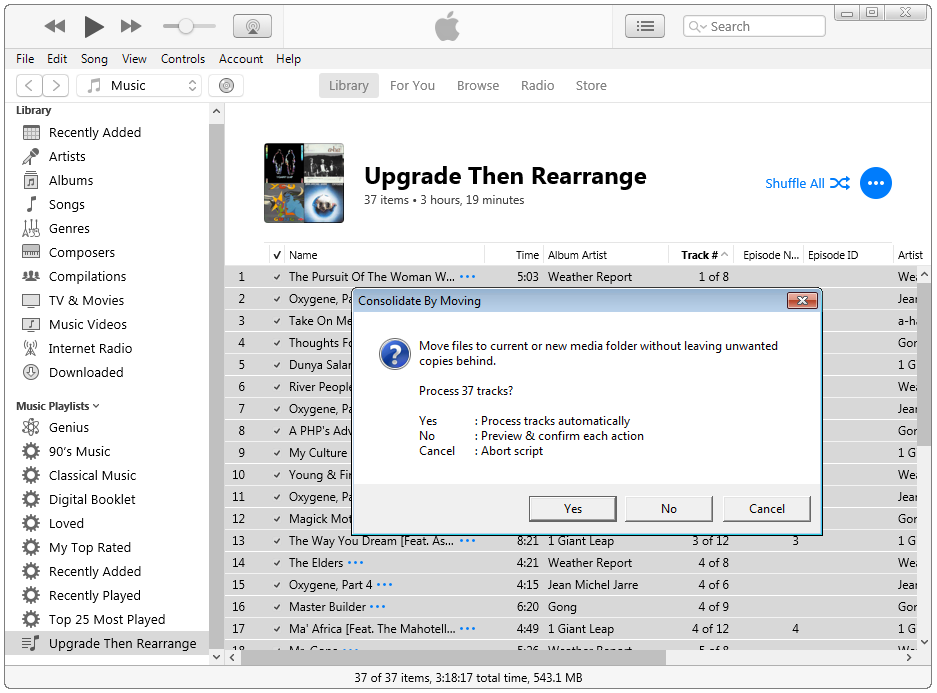The height and width of the screenshot is (693, 937).
Task: Open the Recently Played smart playlist
Action: (x=95, y=596)
